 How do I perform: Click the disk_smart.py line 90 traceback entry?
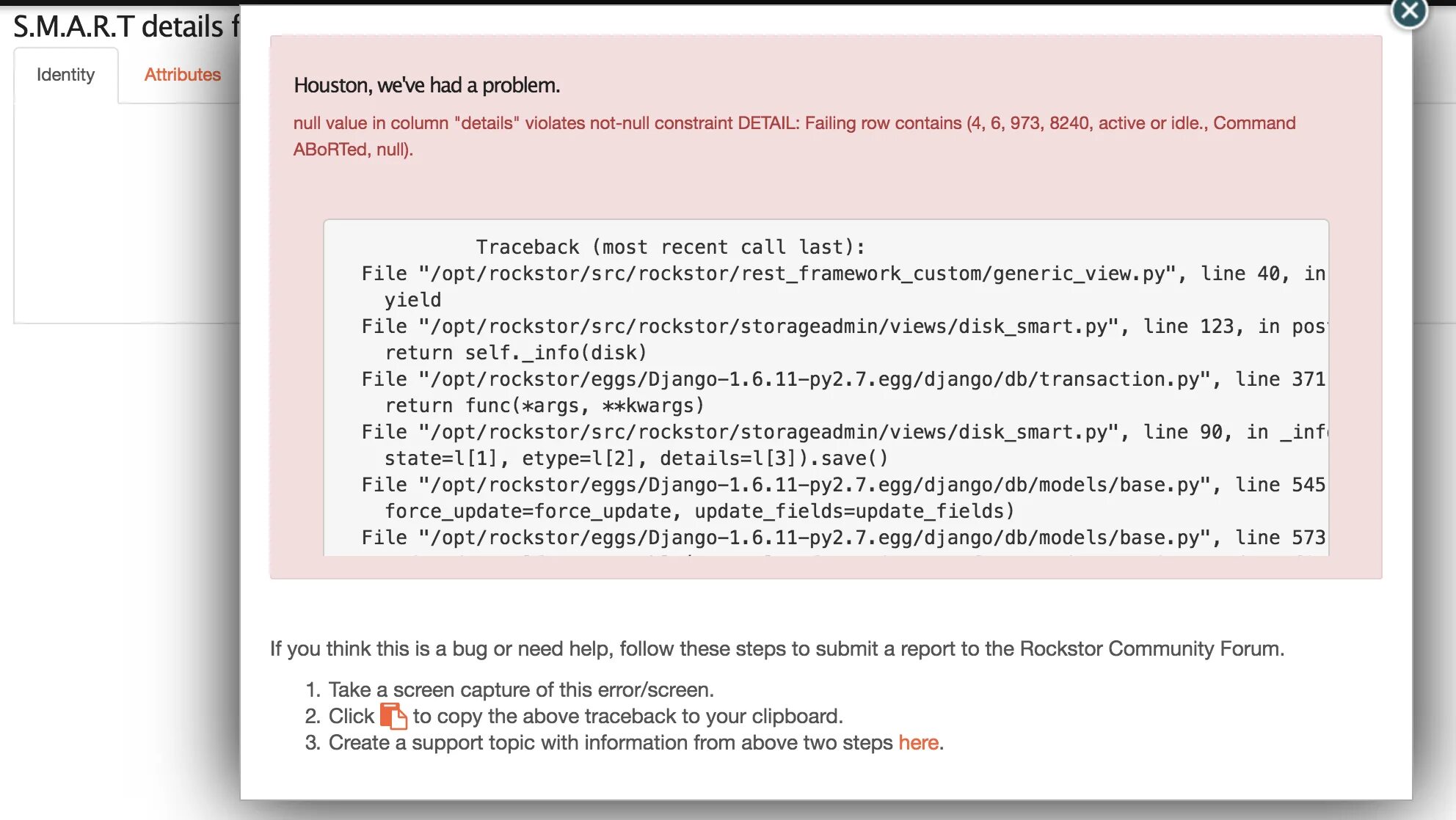tap(843, 432)
